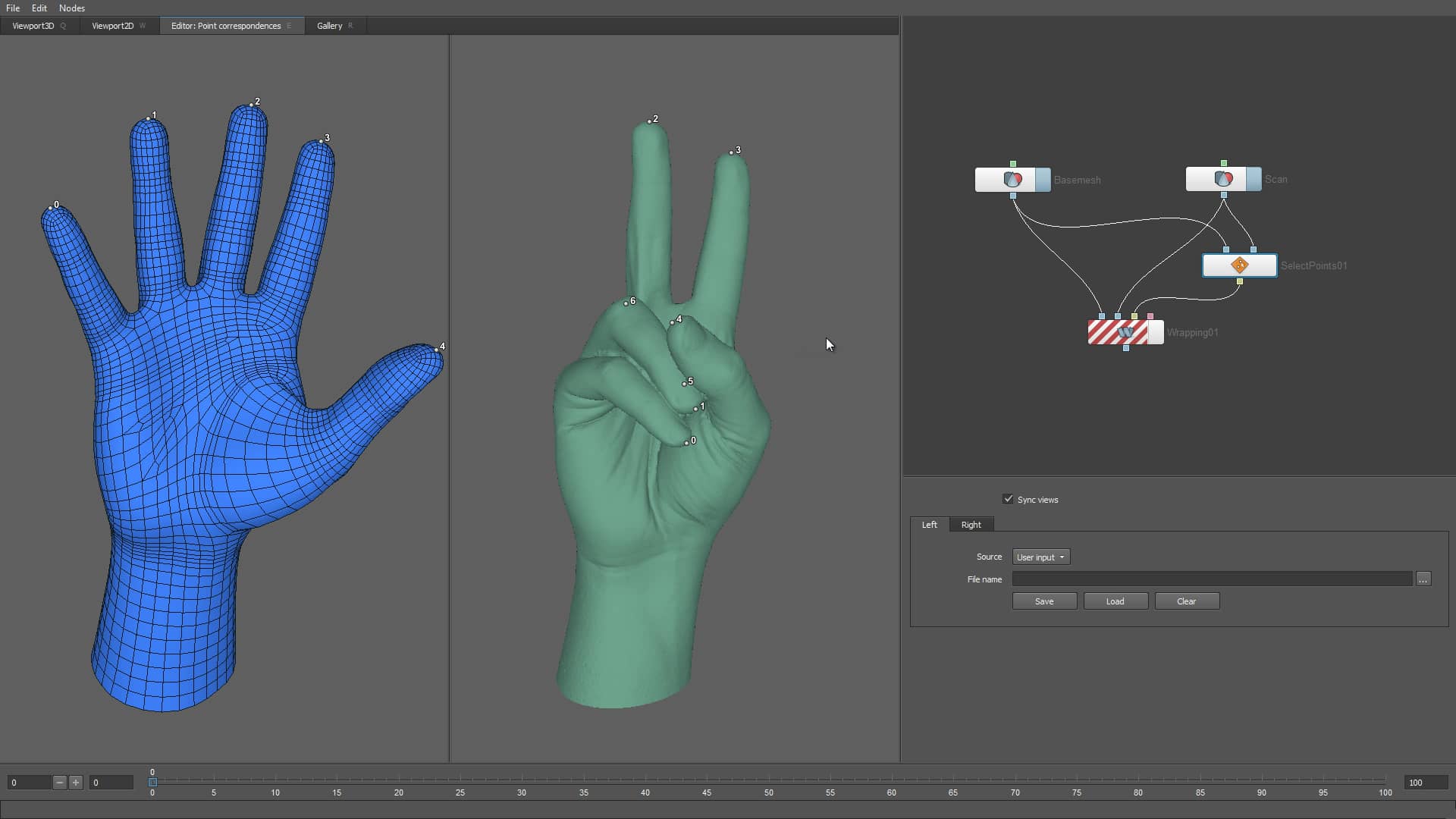The image size is (1456, 819).
Task: Click the blue output port under Scan
Action: [x=1222, y=196]
